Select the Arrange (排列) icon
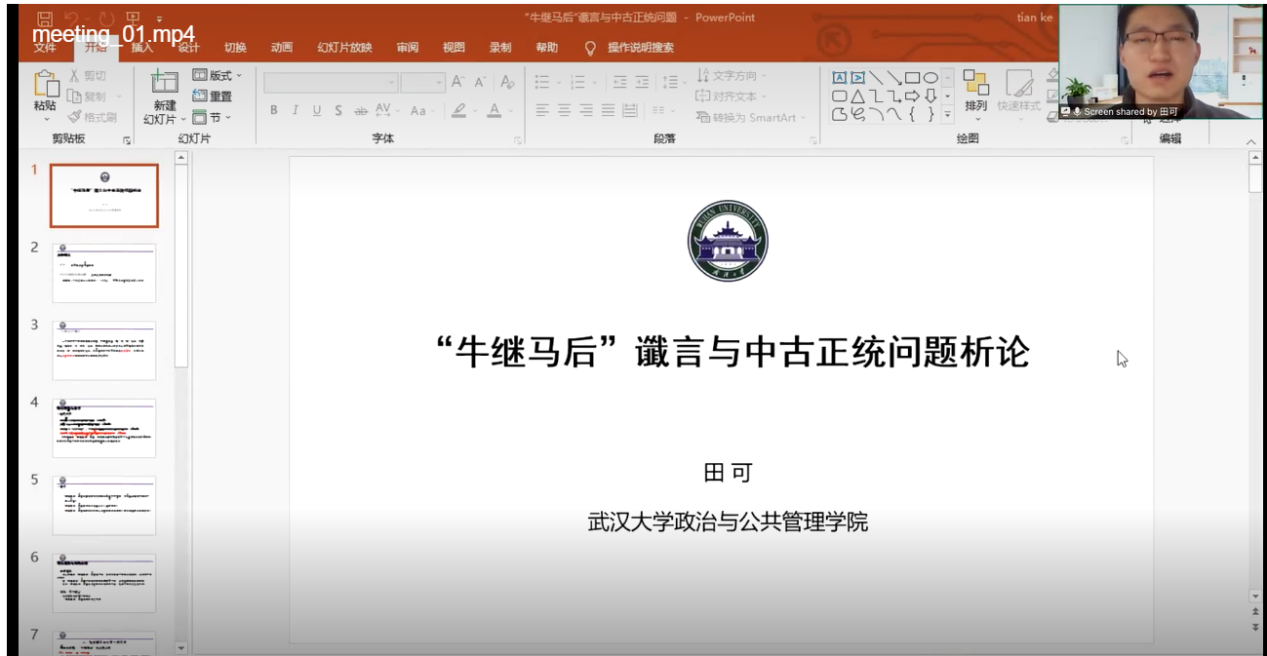The height and width of the screenshot is (656, 1267). click(x=975, y=88)
